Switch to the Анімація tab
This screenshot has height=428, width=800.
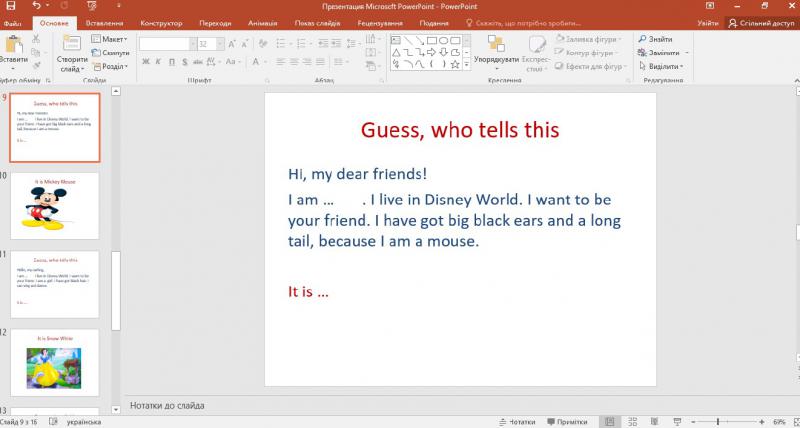coord(263,23)
